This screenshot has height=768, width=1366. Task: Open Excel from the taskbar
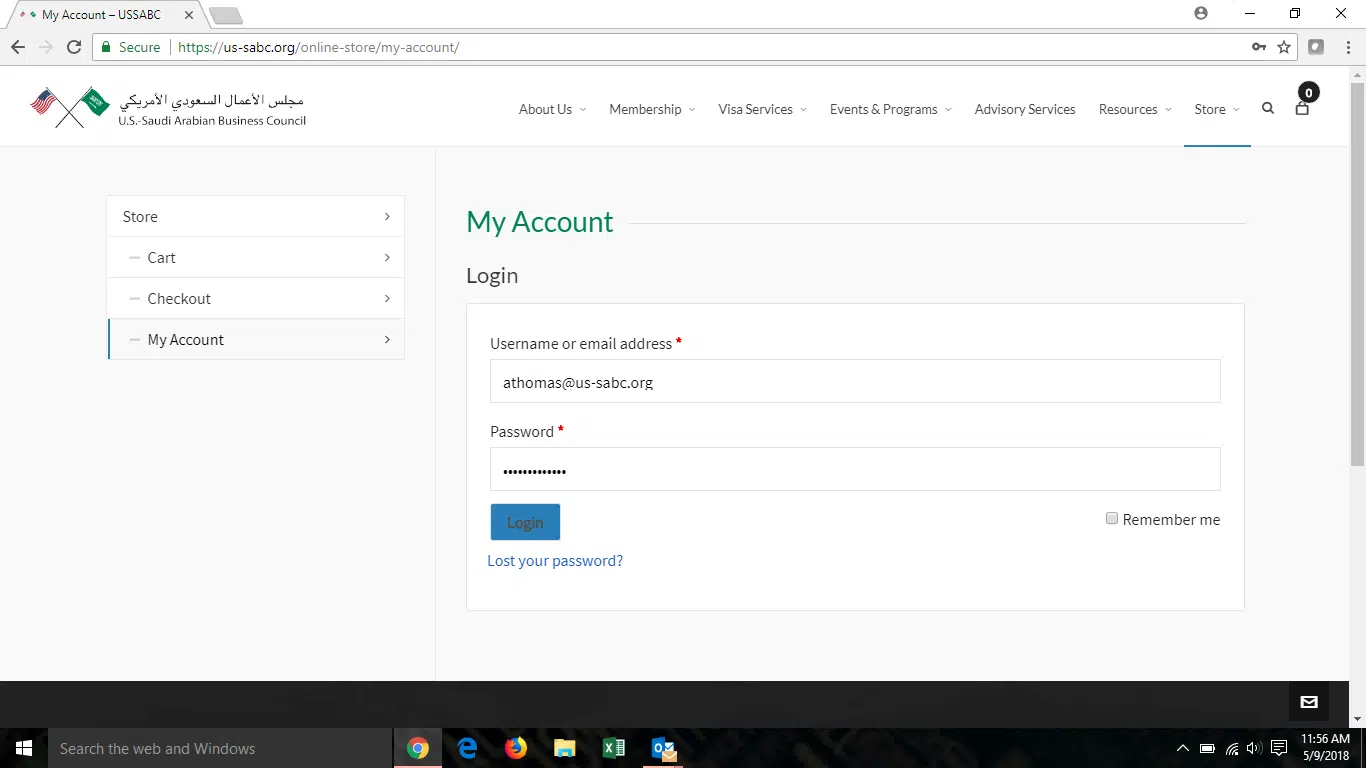(x=613, y=748)
